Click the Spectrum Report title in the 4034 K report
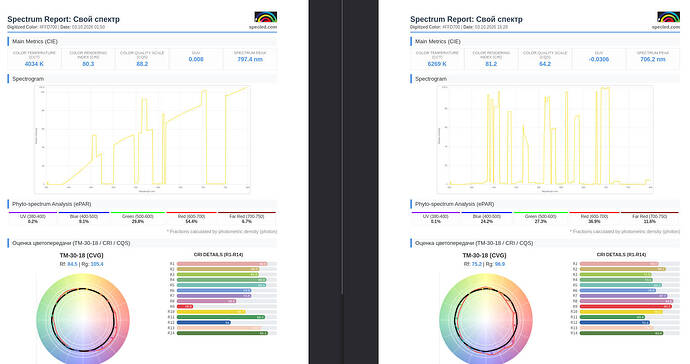Image resolution: width=690 pixels, height=364 pixels. pos(63,19)
